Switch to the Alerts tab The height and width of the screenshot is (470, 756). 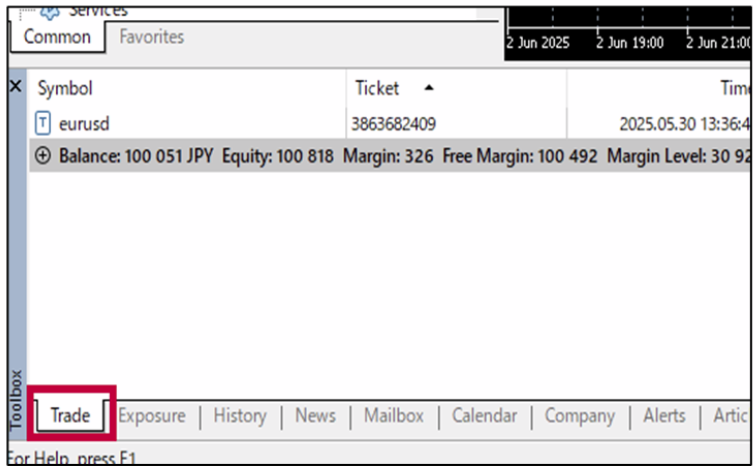(x=664, y=416)
